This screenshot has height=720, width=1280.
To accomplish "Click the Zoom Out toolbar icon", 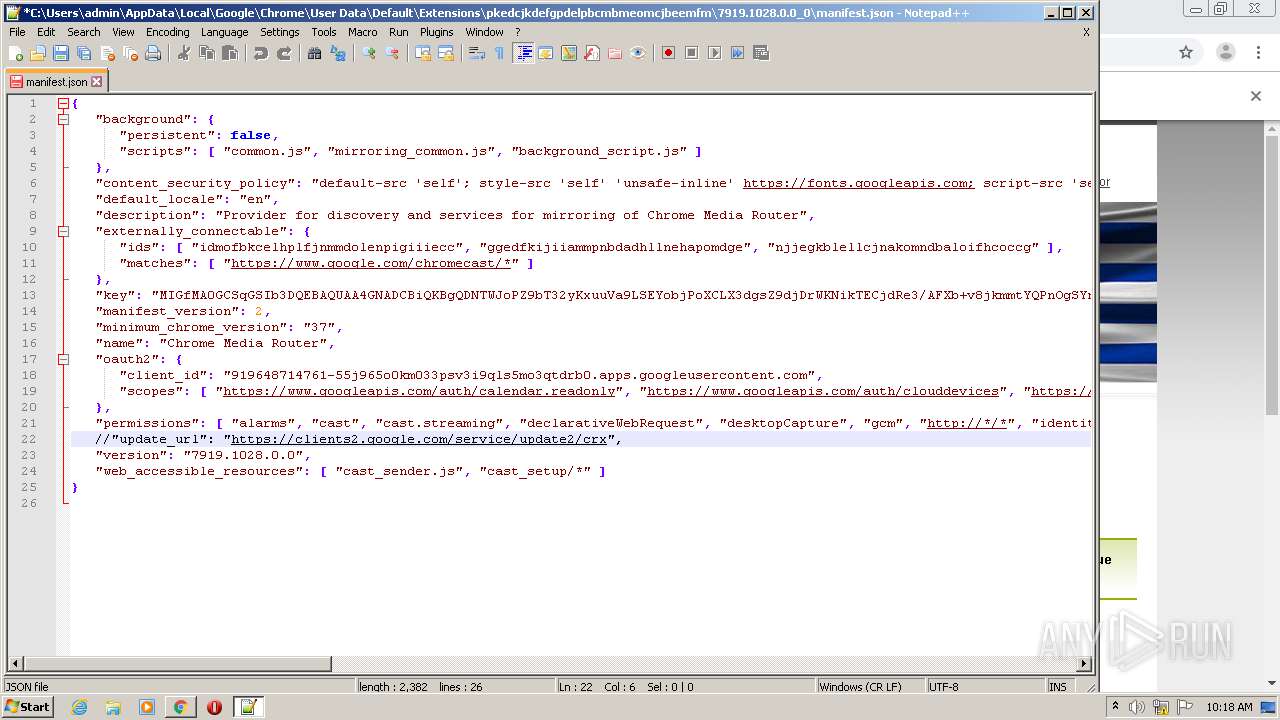I will coord(392,53).
